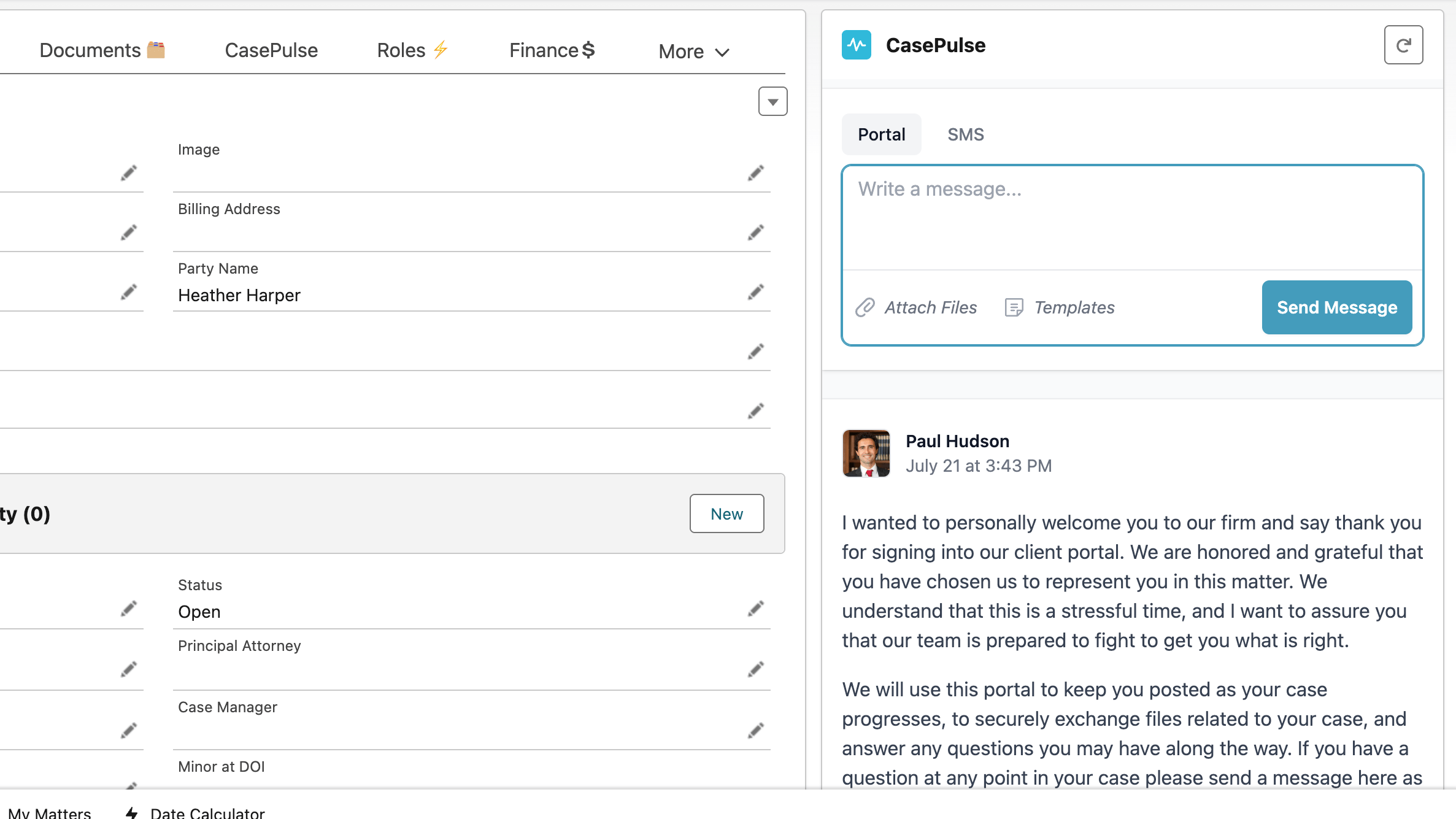The image size is (1456, 819).
Task: Click the edit pencil beside Billing Address
Action: click(x=755, y=232)
